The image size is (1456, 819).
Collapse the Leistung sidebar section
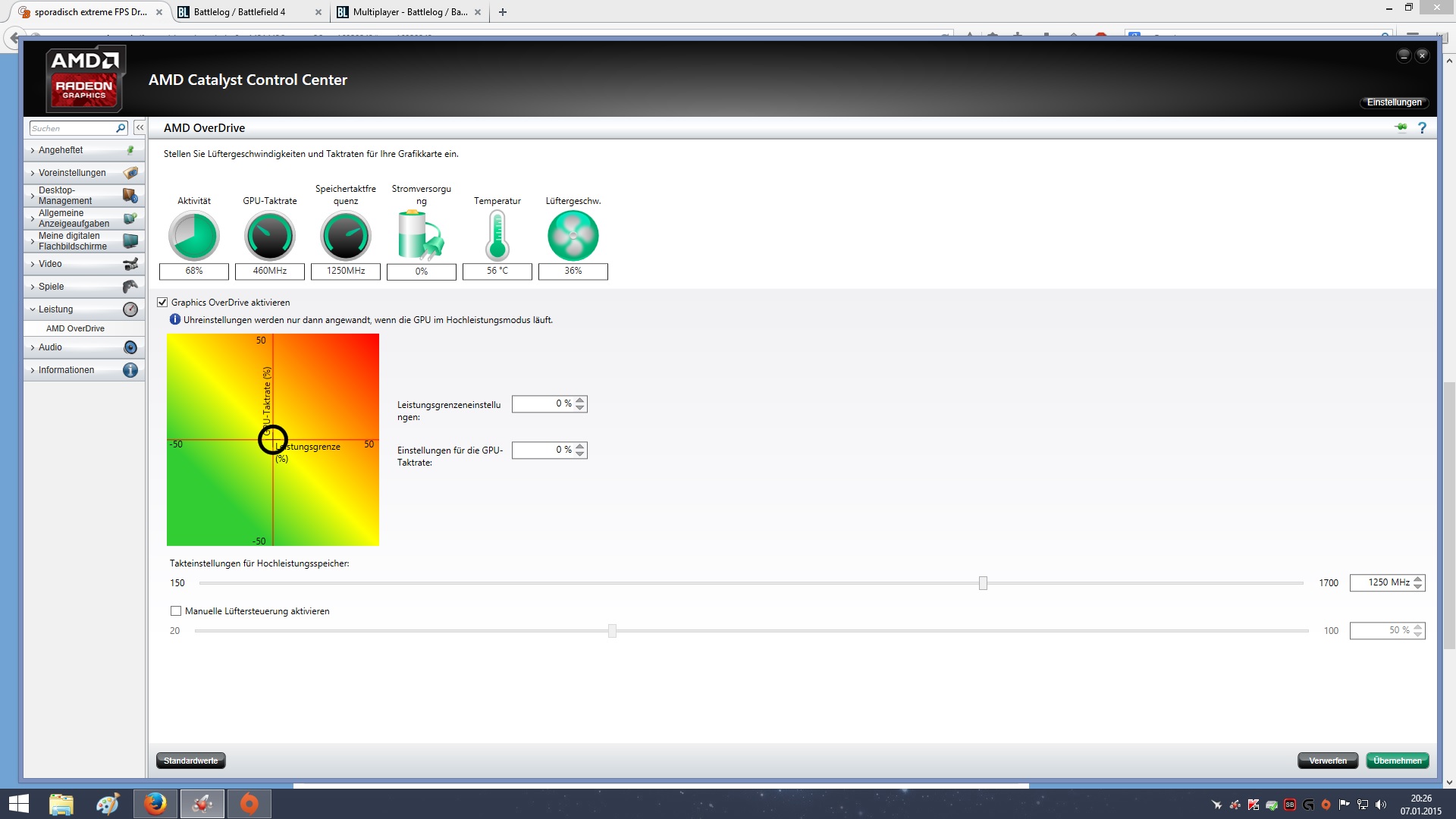tap(55, 309)
